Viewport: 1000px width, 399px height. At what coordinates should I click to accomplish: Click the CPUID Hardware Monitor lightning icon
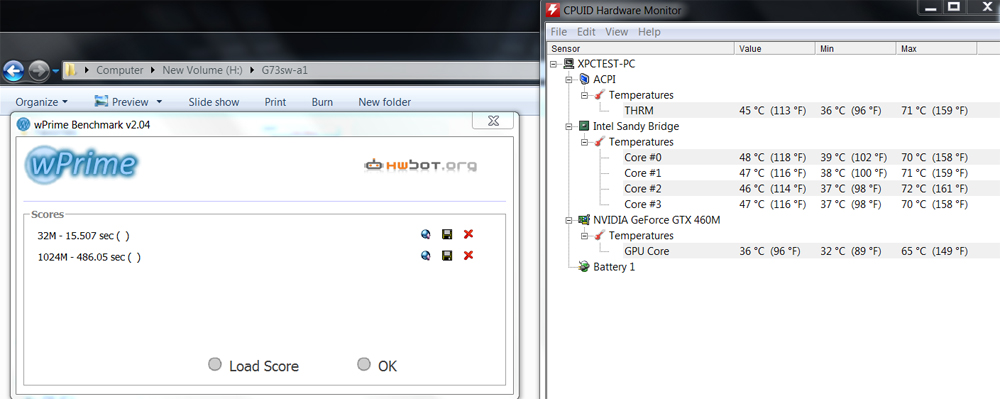[552, 10]
